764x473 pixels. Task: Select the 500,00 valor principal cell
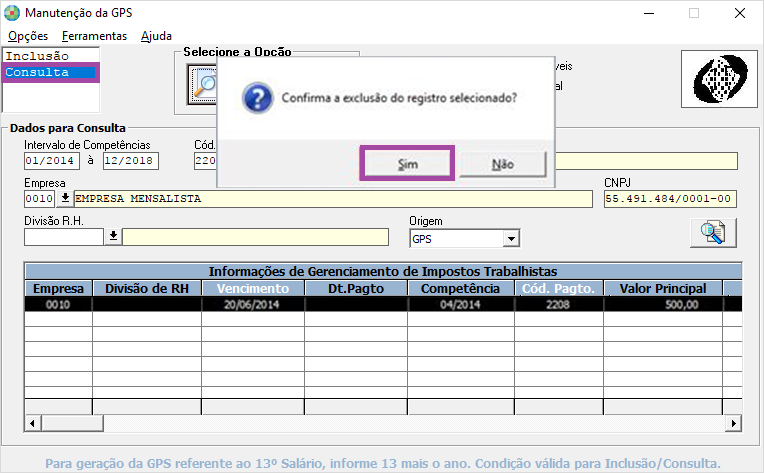point(663,304)
